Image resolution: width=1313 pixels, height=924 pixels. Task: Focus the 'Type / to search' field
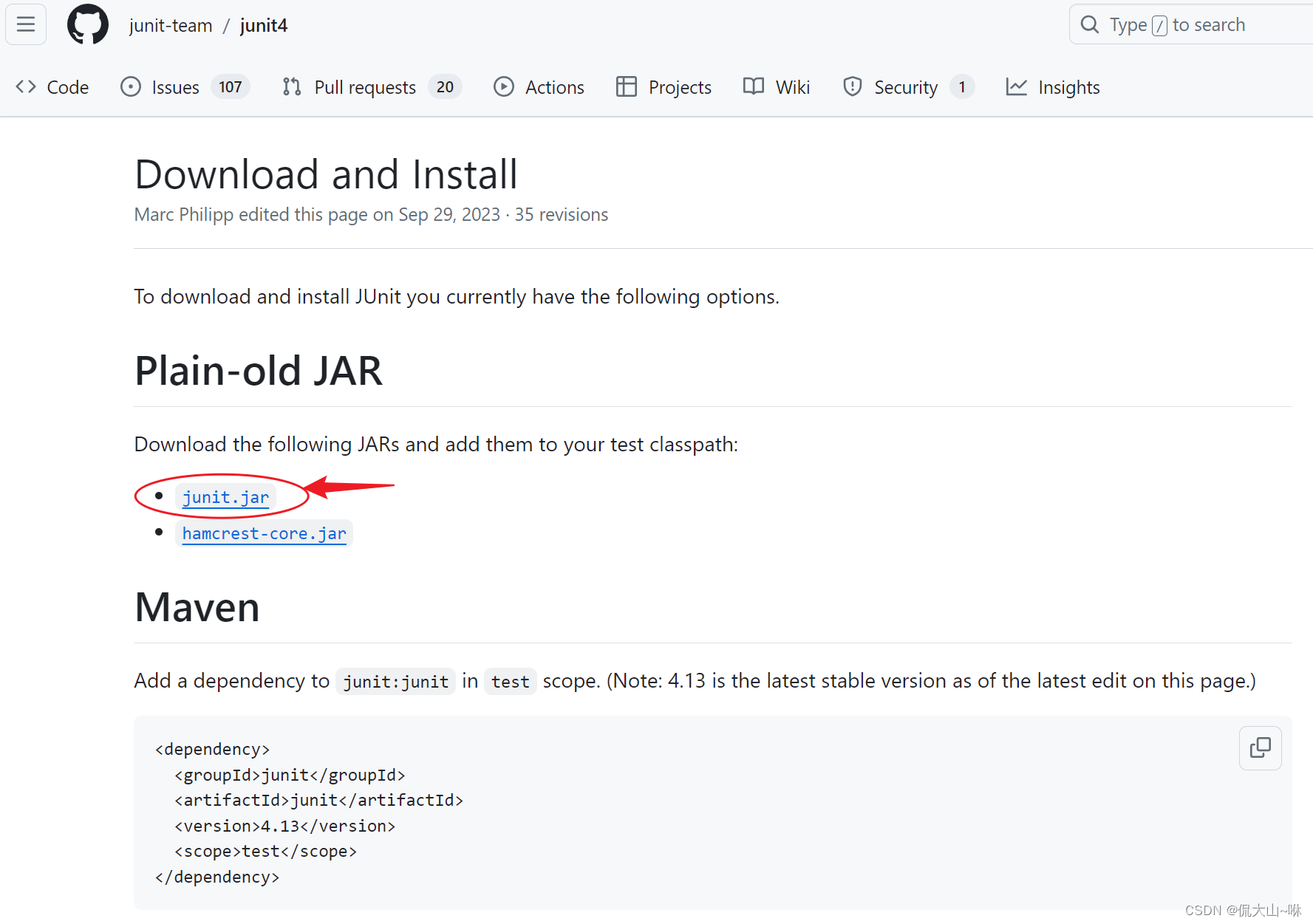[x=1191, y=25]
